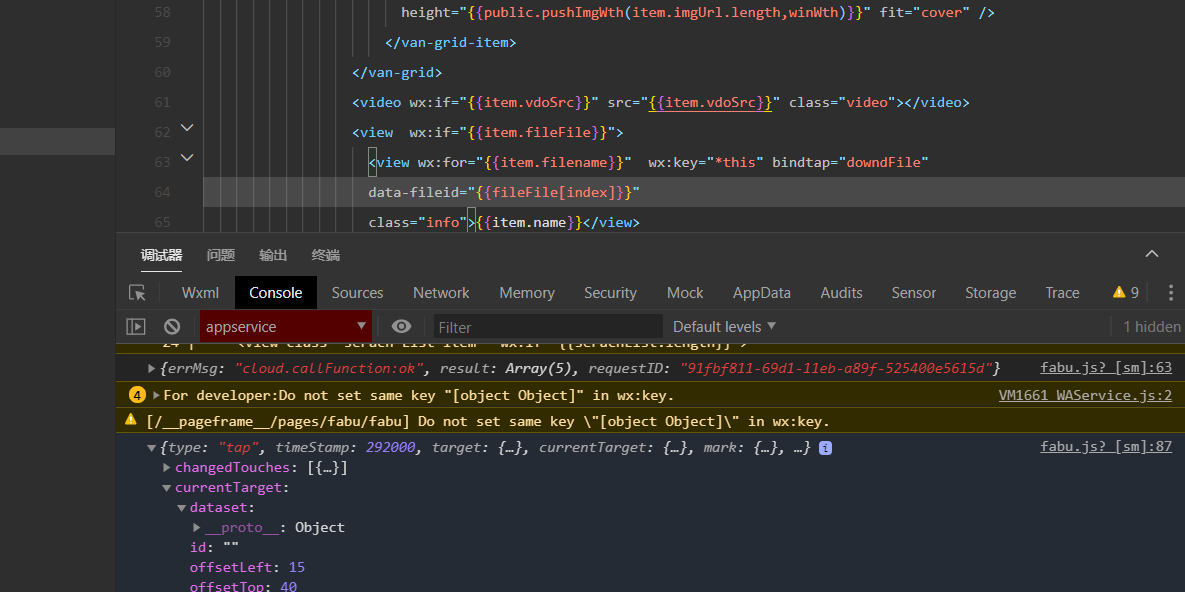Screen dimensions: 1185x592
Task: Click the </van-grid> closing tag on line 60
Action: [x=397, y=73]
